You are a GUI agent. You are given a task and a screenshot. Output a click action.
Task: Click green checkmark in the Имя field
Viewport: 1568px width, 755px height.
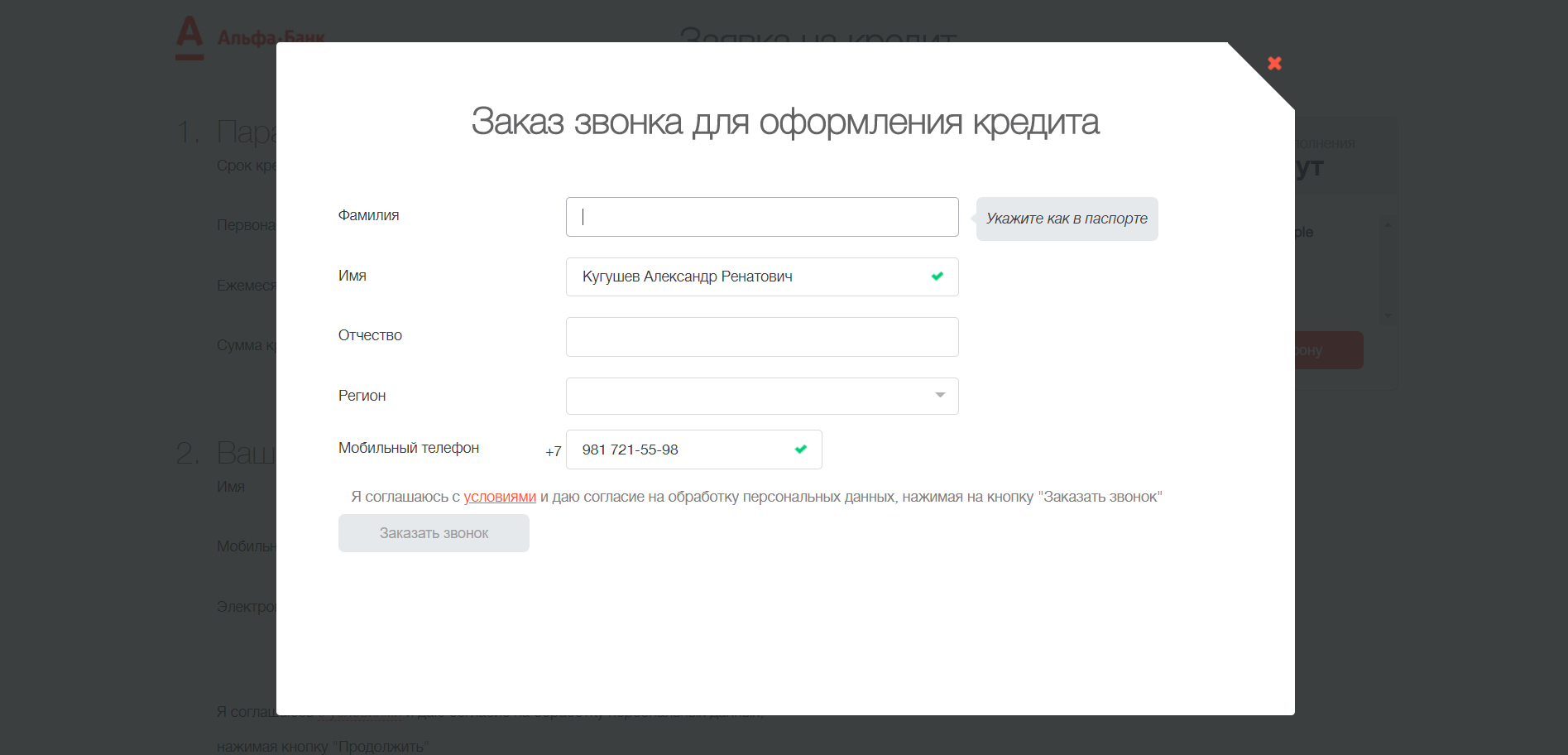pos(937,277)
